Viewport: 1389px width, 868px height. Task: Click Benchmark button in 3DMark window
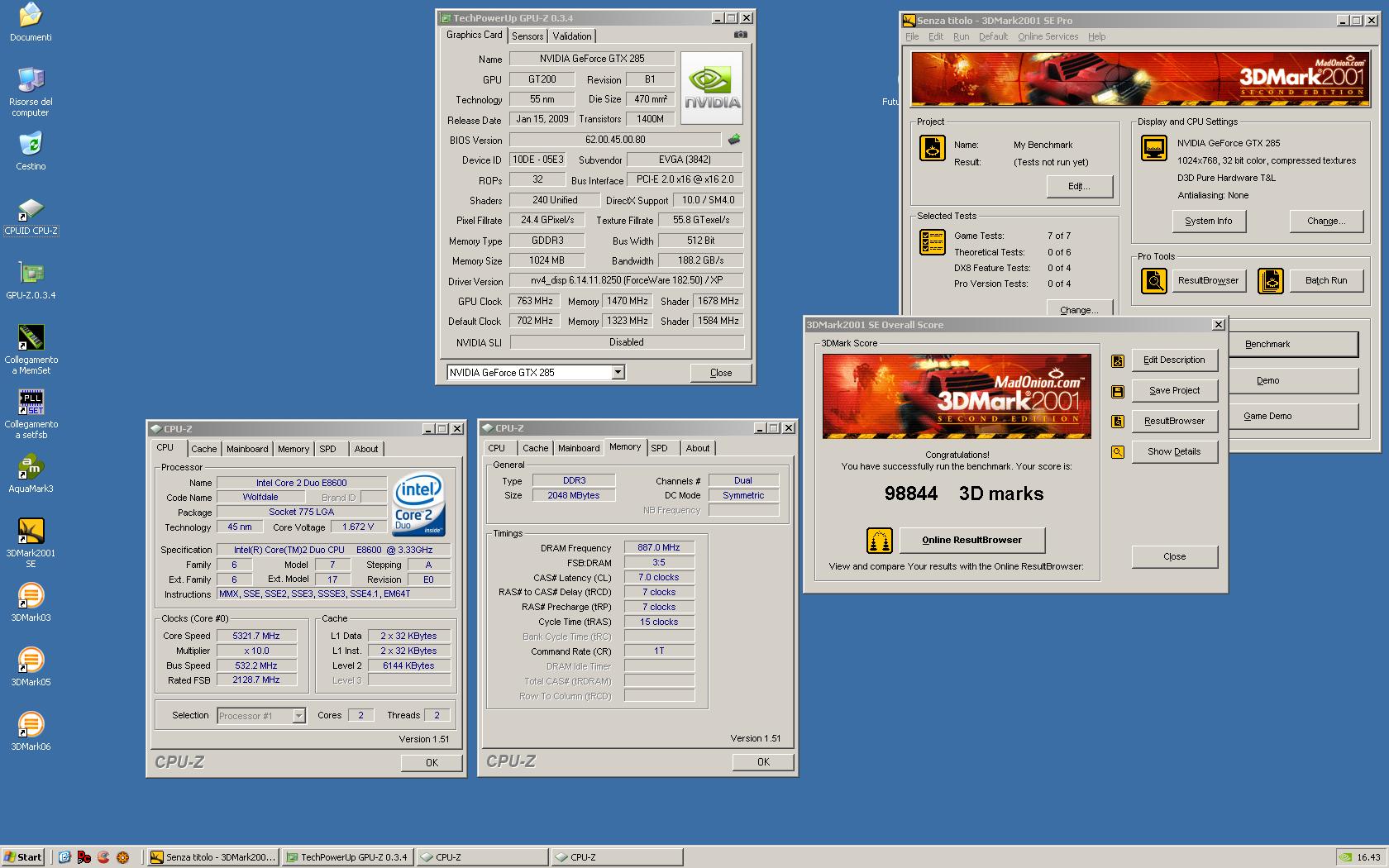coord(1293,345)
